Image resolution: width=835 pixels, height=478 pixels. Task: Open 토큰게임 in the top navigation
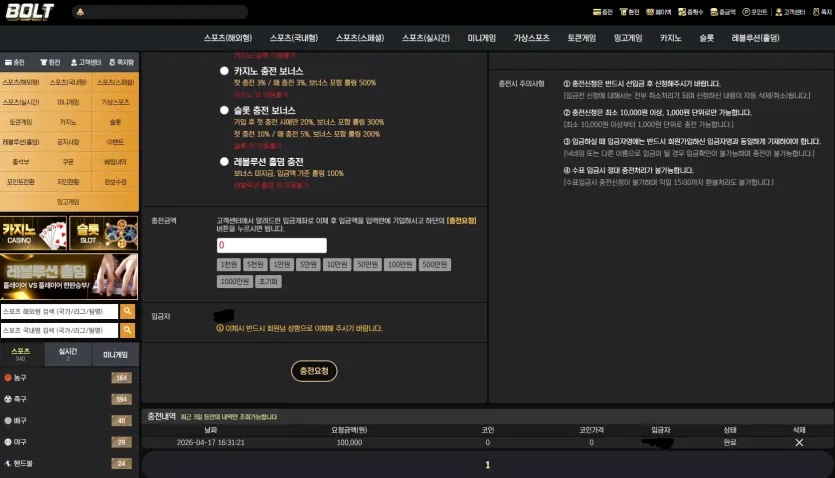pyautogui.click(x=582, y=38)
